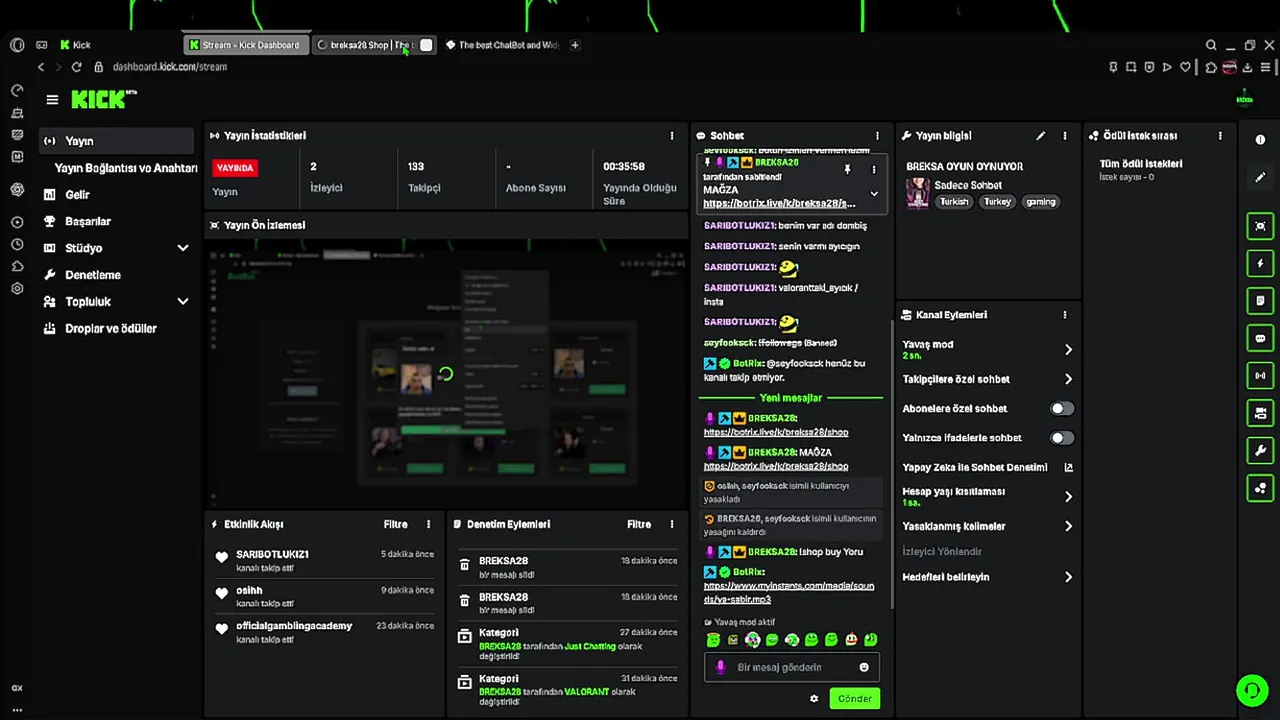Toggle Abonelere özel sohbet switch
The width and height of the screenshot is (1280, 720).
click(x=1061, y=408)
